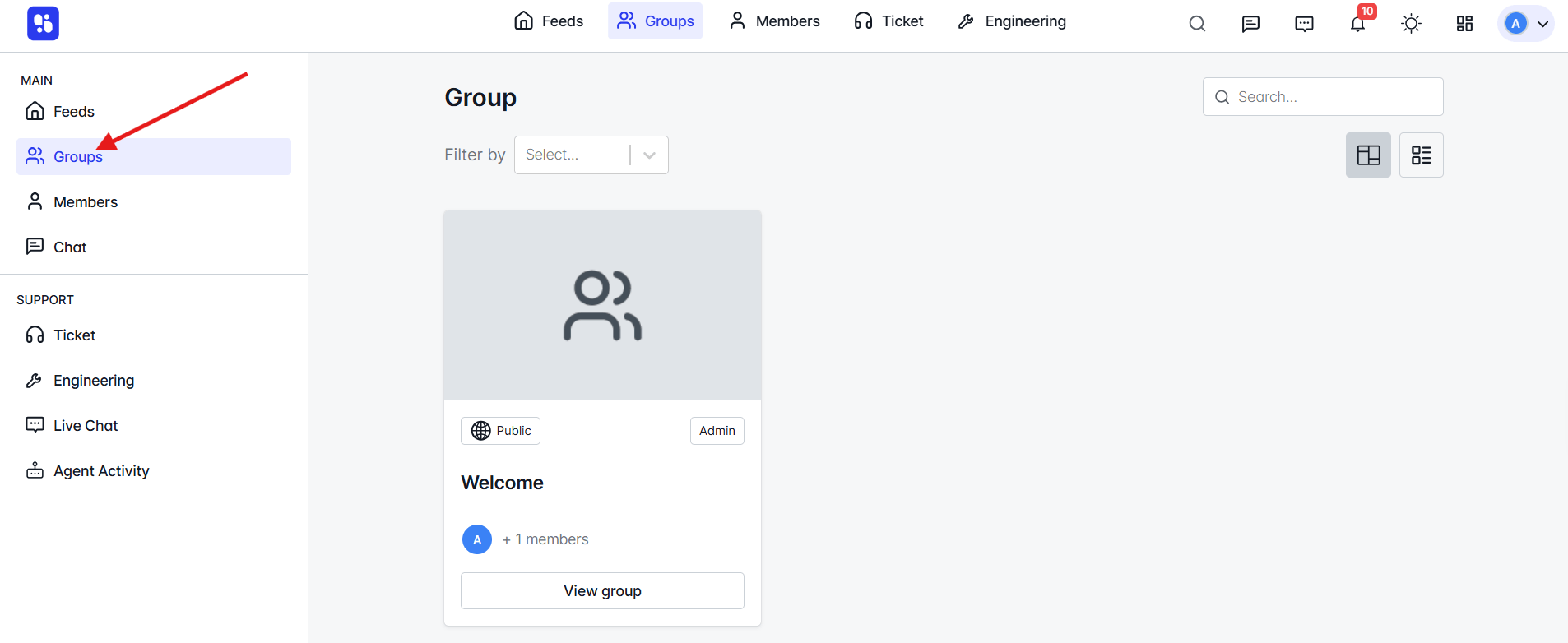
Task: Open Feeds in the left sidebar
Action: [x=154, y=111]
